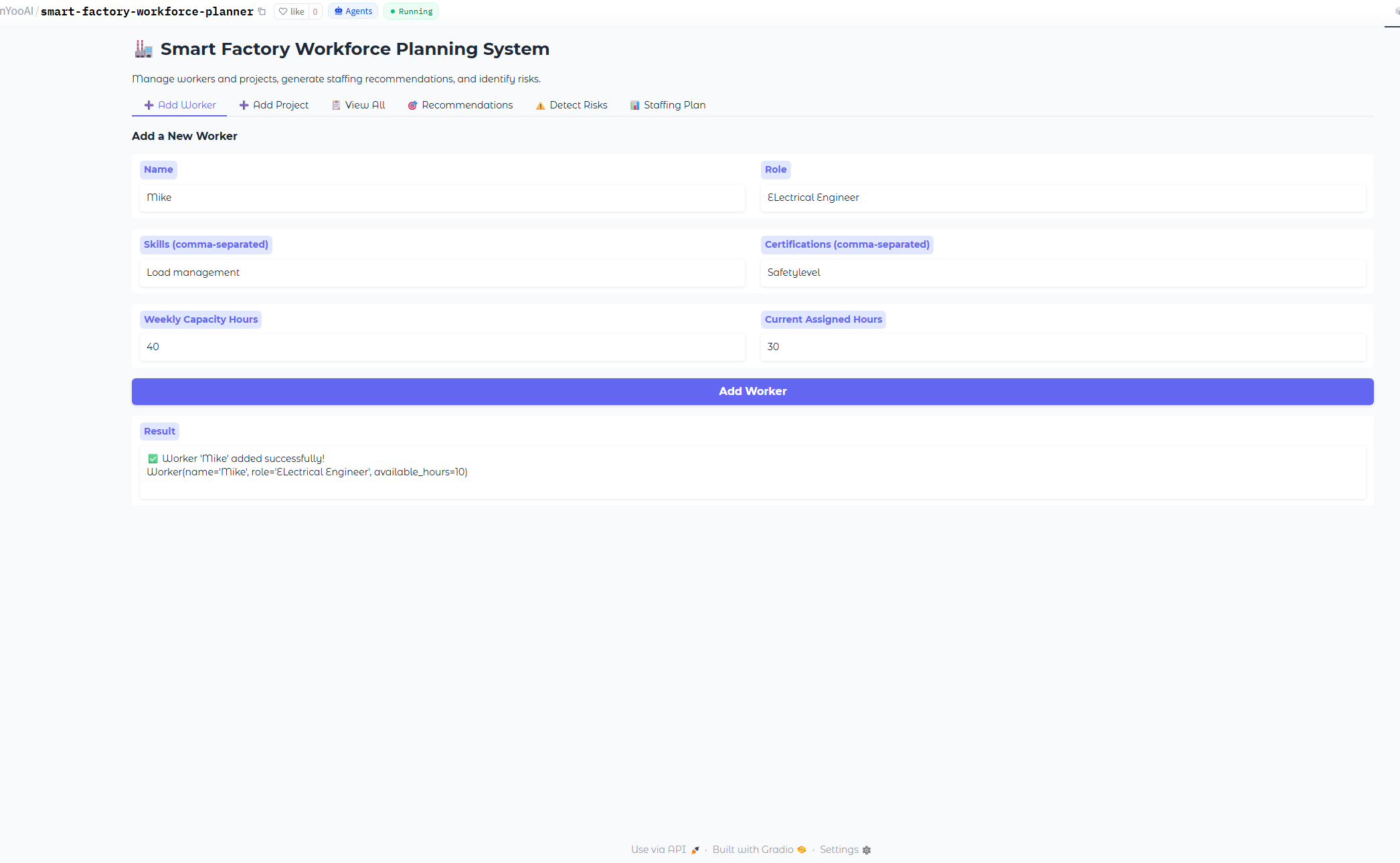This screenshot has width=1400, height=863.
Task: Click the Current Assigned Hours label
Action: click(823, 319)
